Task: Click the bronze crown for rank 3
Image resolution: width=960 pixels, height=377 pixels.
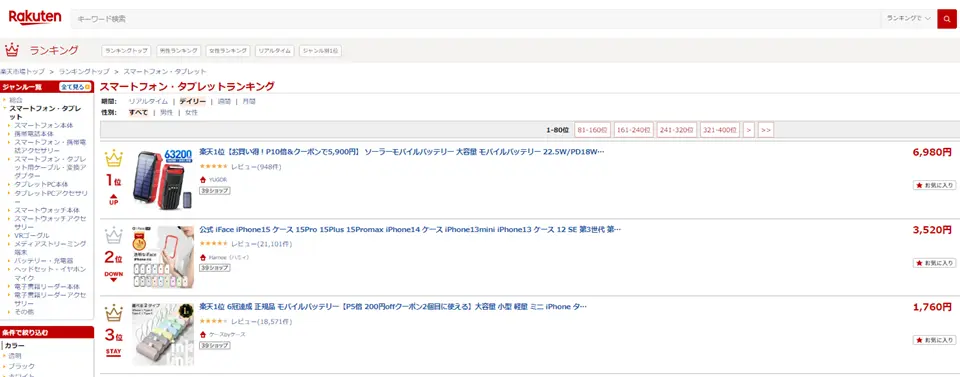Action: point(113,313)
